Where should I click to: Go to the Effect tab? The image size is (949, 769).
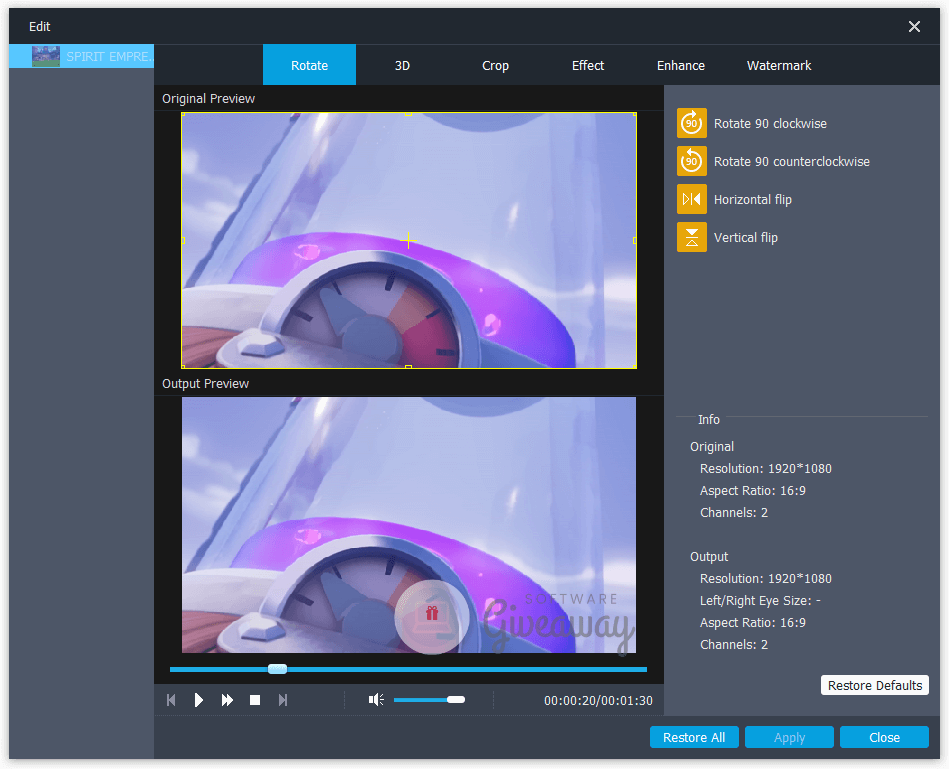[588, 65]
